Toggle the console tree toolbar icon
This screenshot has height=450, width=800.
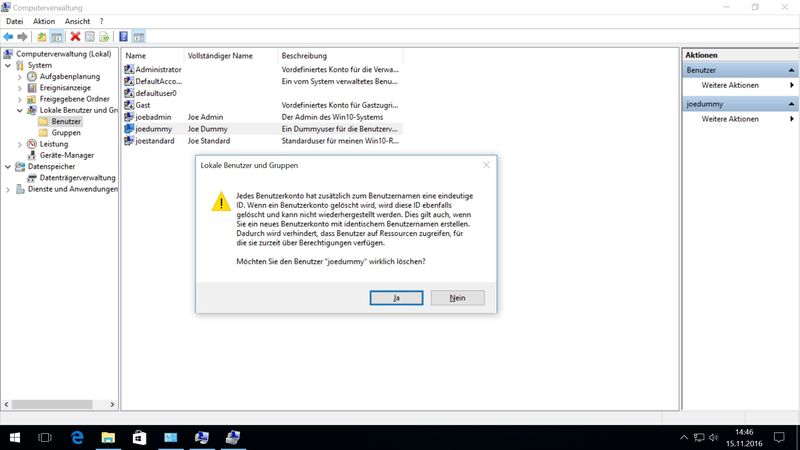point(57,37)
